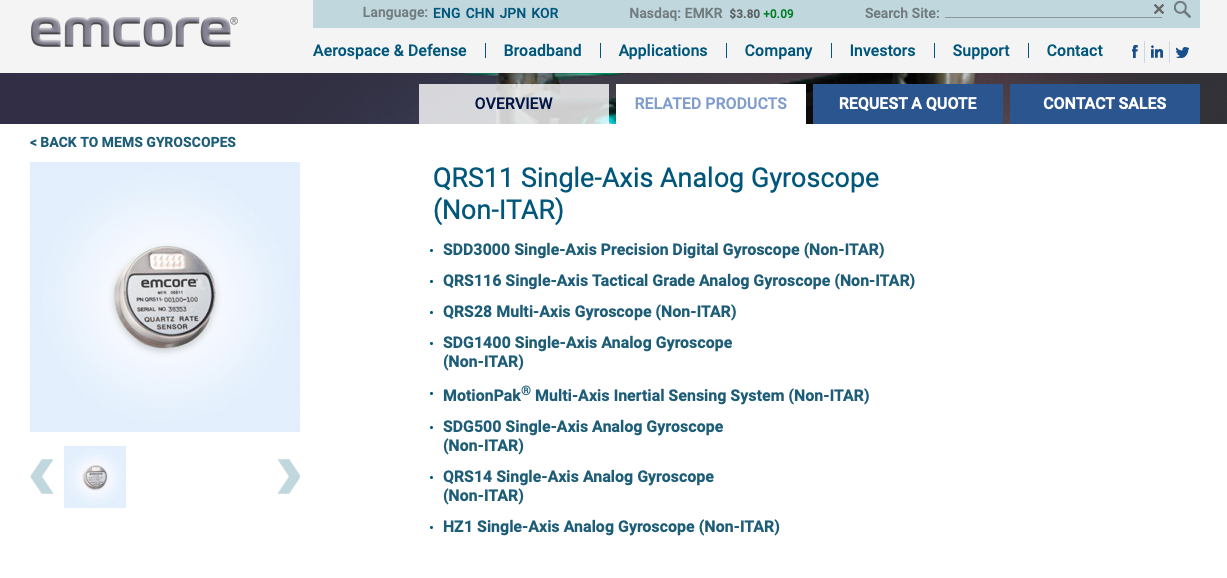Viewport: 1227px width, 578px height.
Task: Switch to the Overview tab
Action: click(514, 104)
